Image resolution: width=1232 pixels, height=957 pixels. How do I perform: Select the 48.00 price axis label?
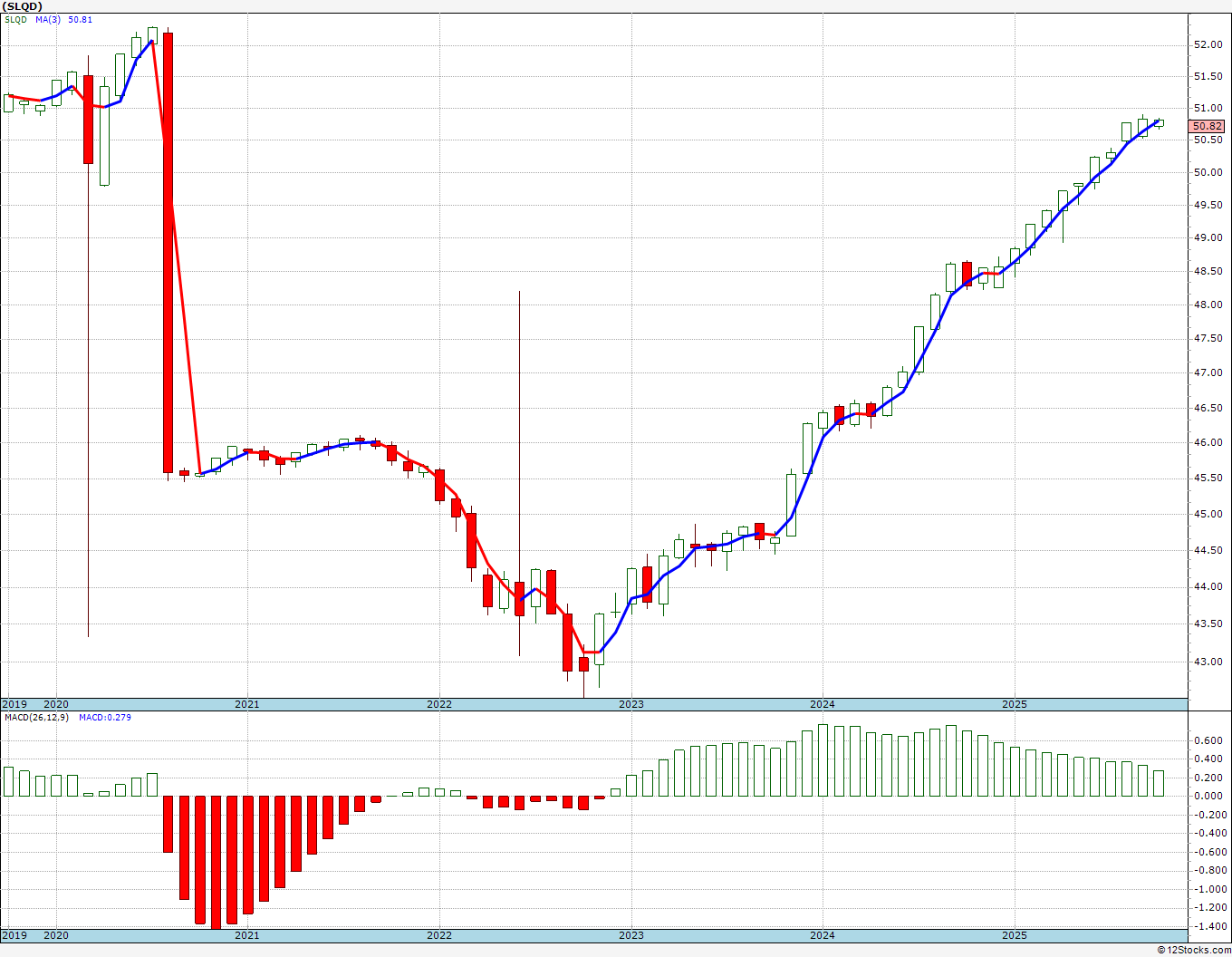pos(1208,304)
